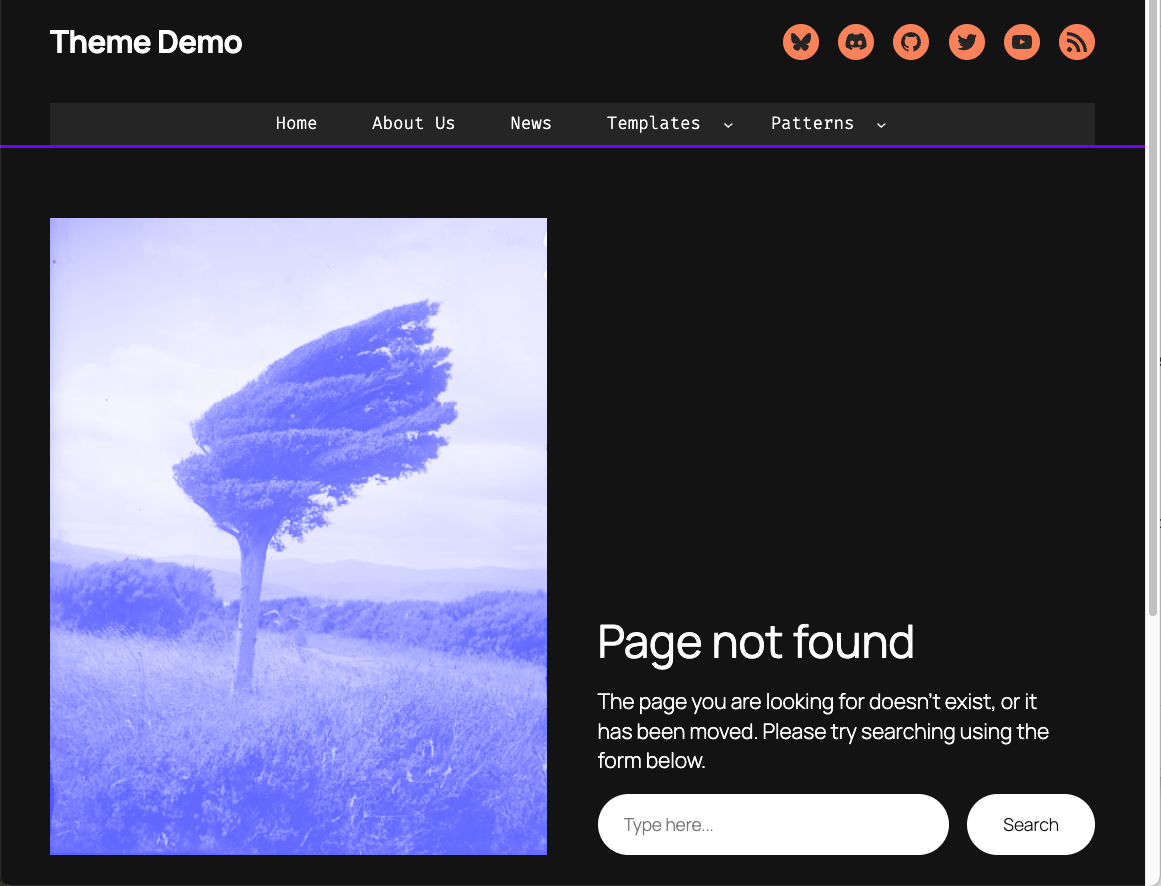Screen dimensions: 1161x886
Task: Select the News navigation item
Action: coord(531,123)
